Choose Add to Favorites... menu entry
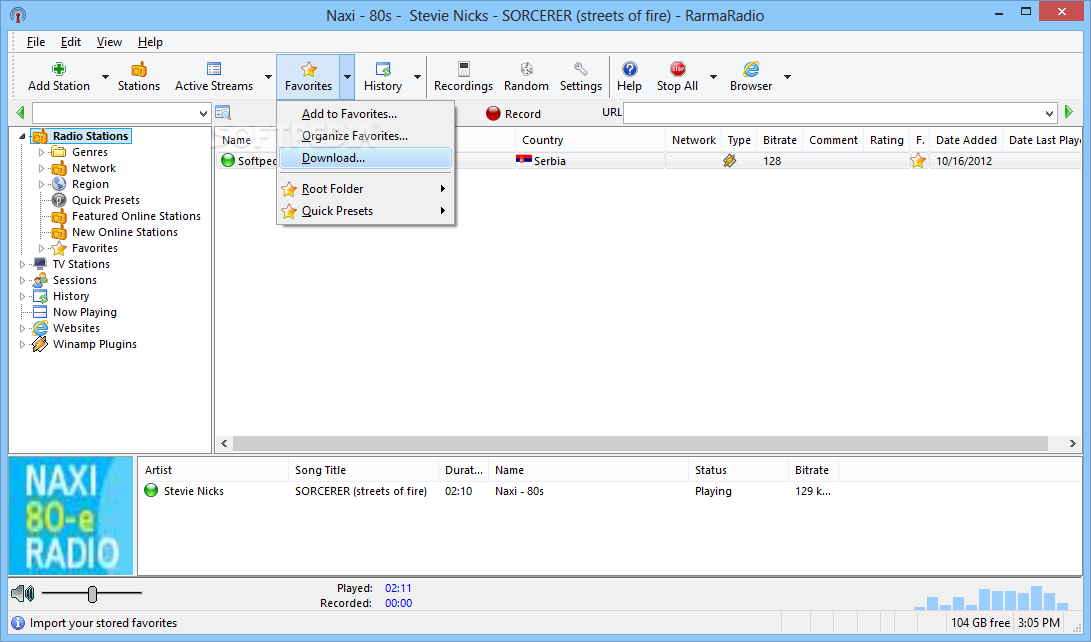The width and height of the screenshot is (1091, 642). [x=366, y=114]
